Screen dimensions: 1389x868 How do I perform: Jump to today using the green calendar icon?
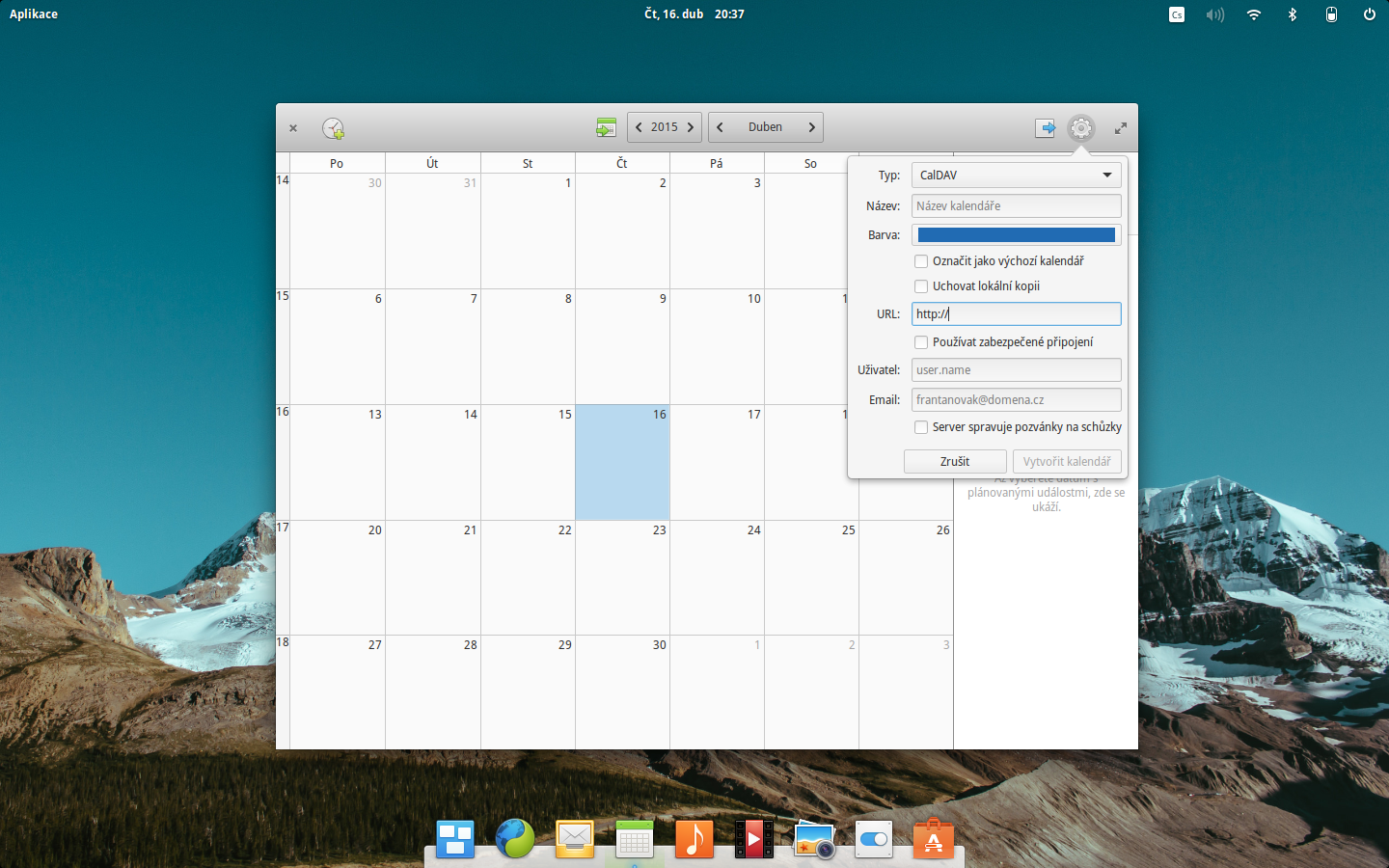coord(605,126)
